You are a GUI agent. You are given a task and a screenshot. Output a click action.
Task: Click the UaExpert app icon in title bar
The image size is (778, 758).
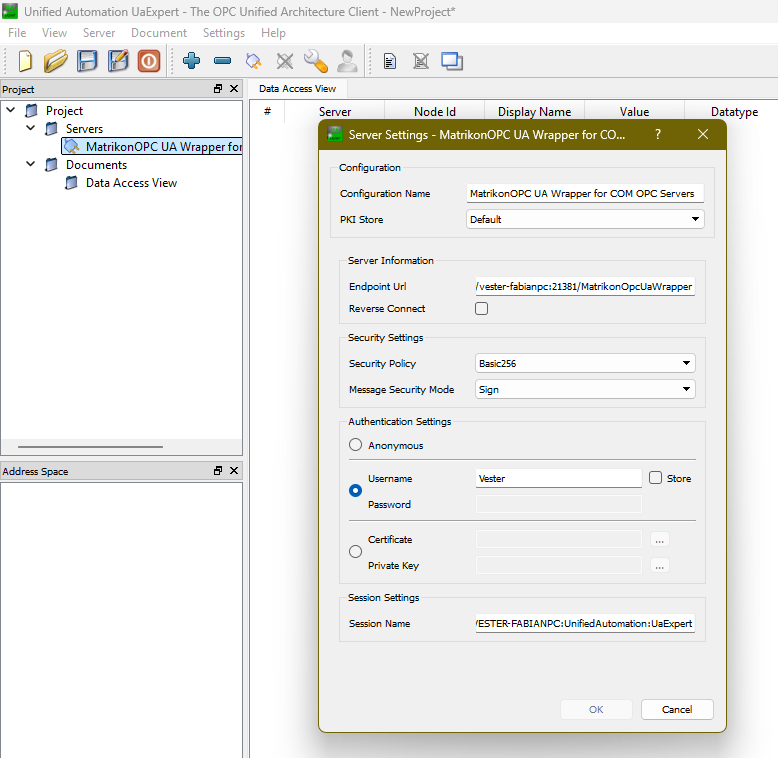point(10,11)
